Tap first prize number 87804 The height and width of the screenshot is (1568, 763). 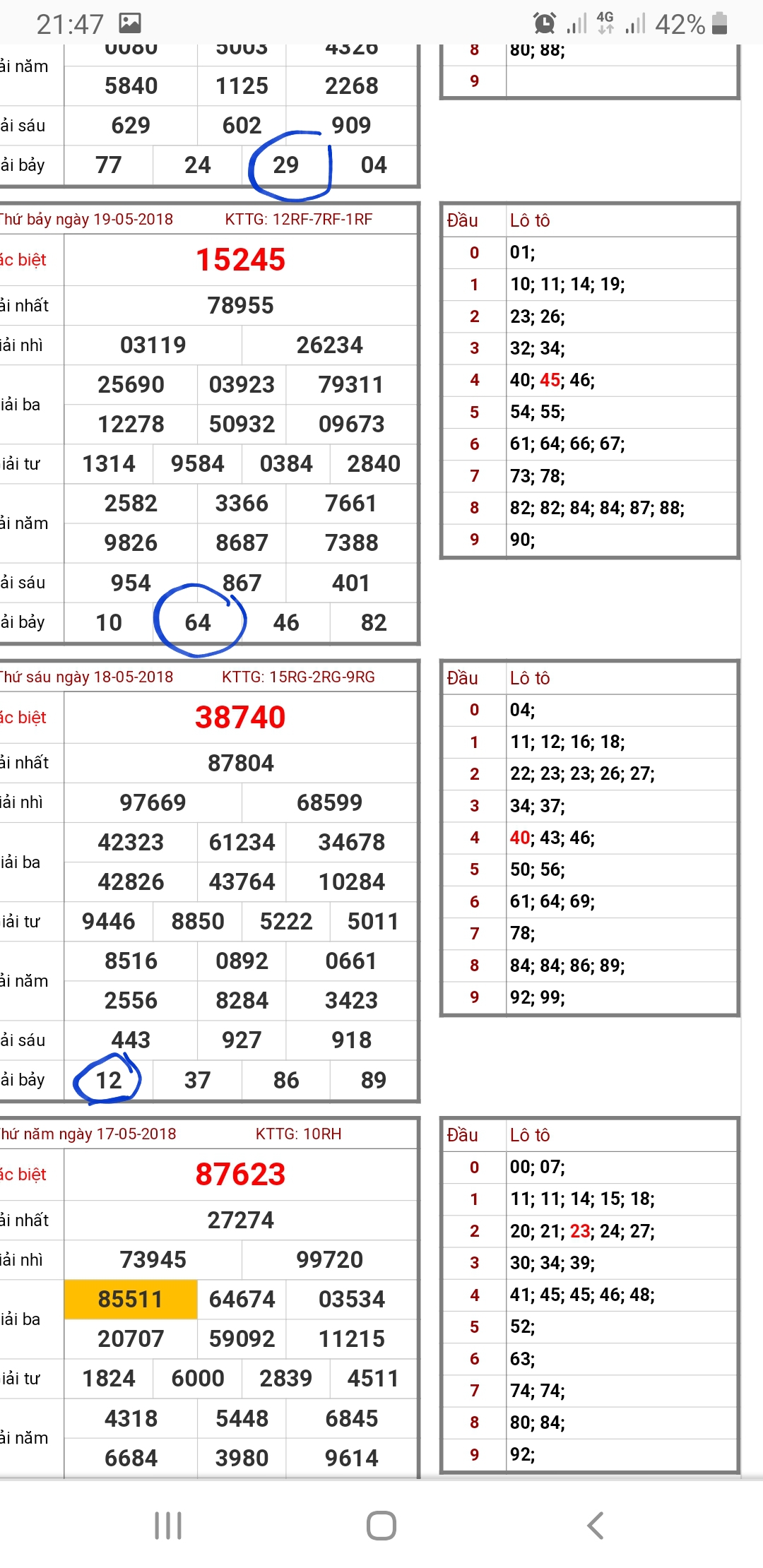pyautogui.click(x=240, y=764)
